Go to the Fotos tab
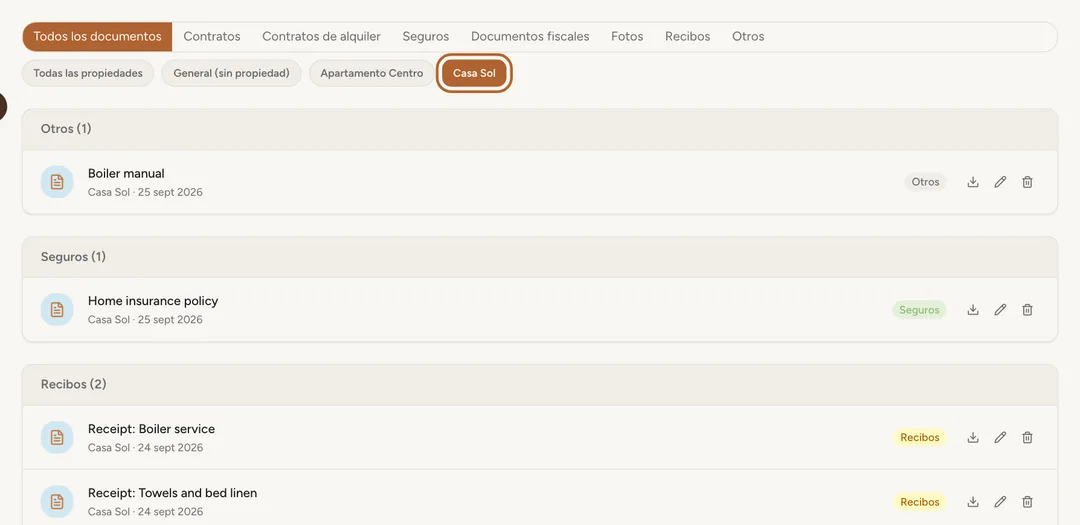The width and height of the screenshot is (1080, 525). pyautogui.click(x=627, y=37)
